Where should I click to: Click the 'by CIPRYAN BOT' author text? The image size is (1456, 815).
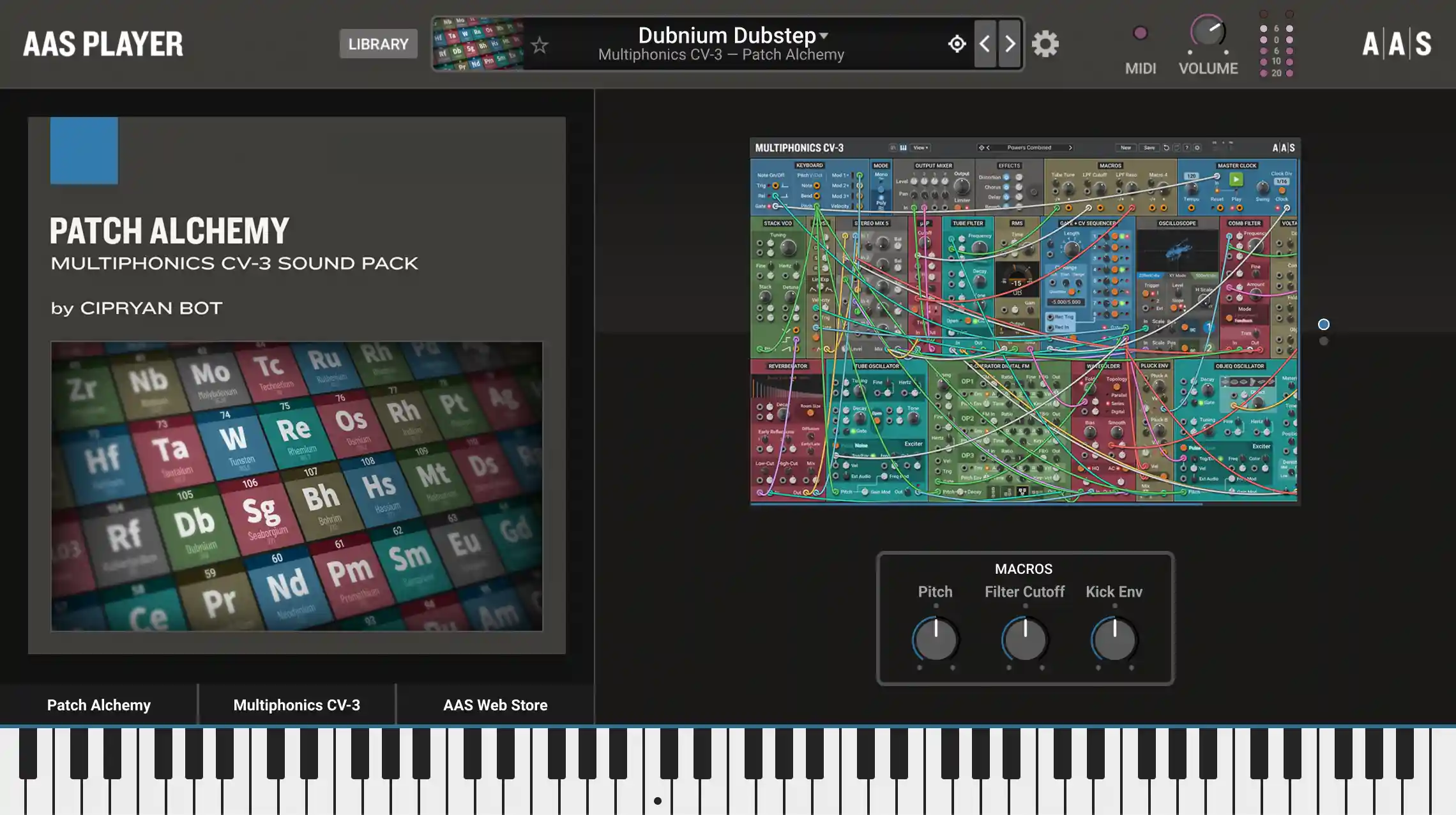click(x=137, y=308)
